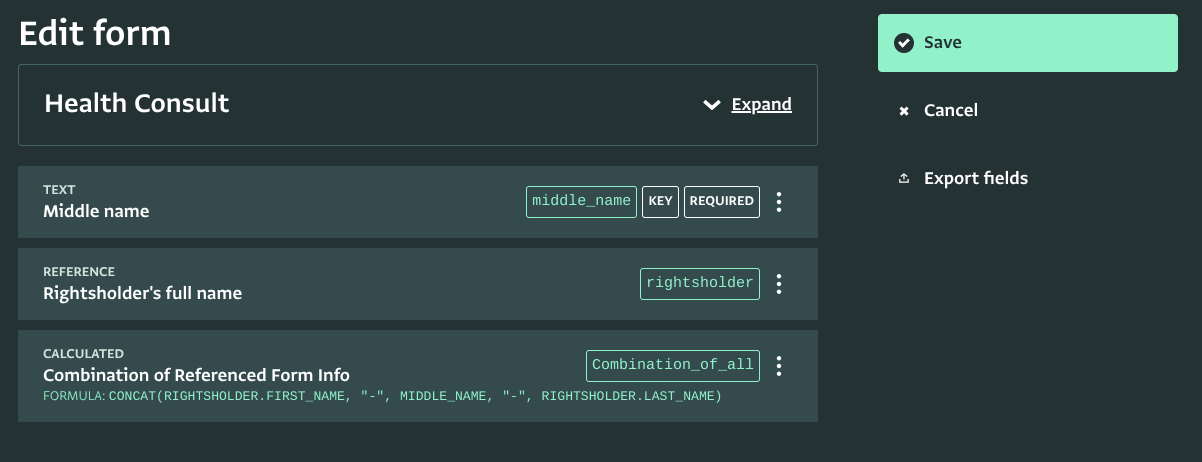Click the Combination_of_all field key tag
Screen dimensions: 1202x462
point(672,365)
